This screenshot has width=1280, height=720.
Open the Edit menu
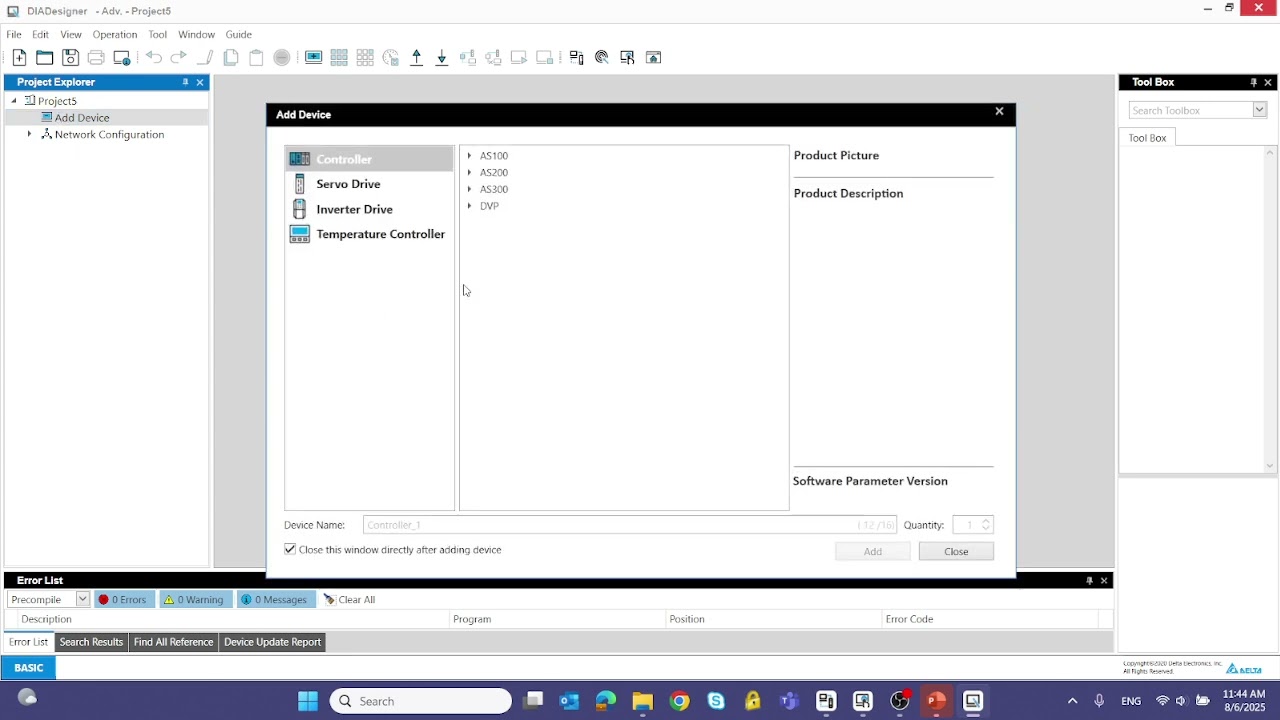[40, 34]
